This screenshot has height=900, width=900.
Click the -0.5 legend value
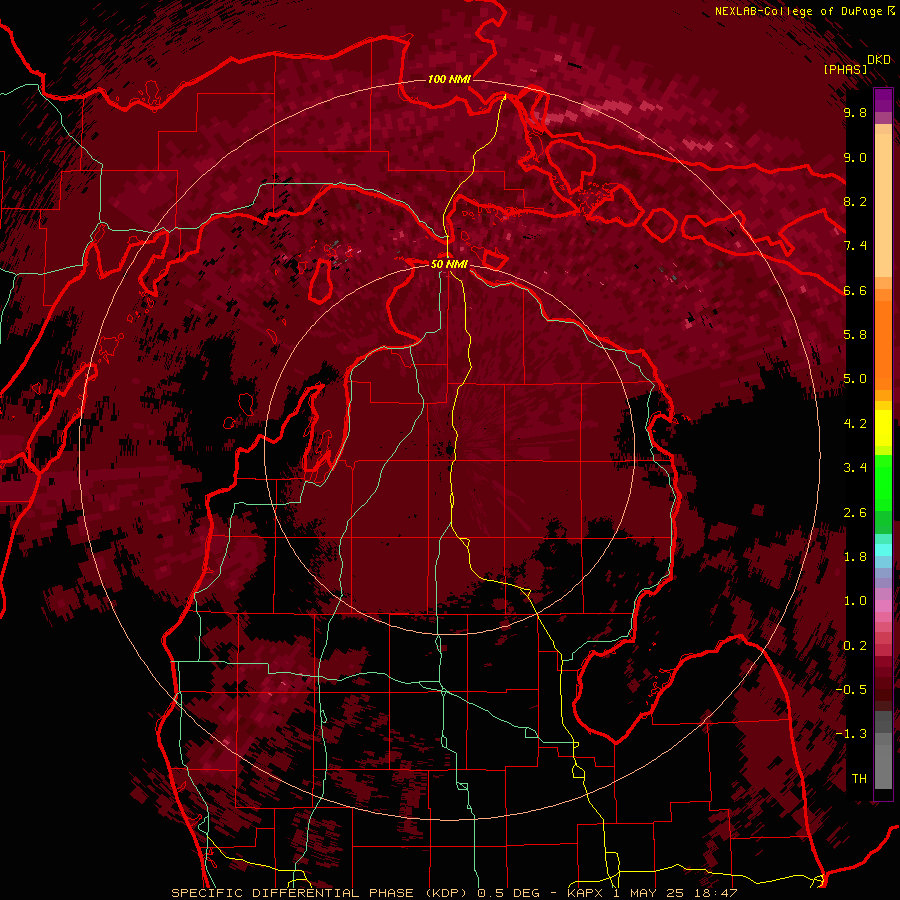852,689
